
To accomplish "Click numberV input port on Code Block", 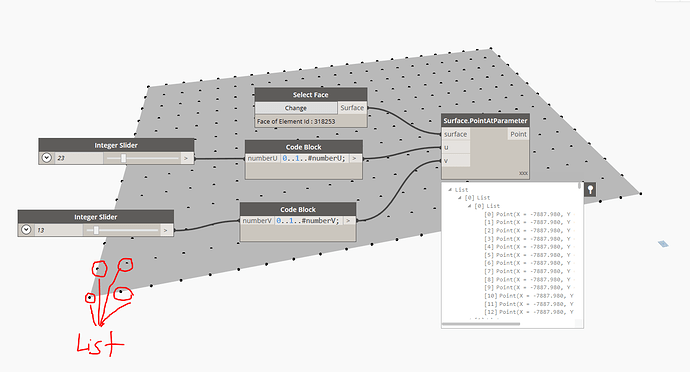I will 257,221.
